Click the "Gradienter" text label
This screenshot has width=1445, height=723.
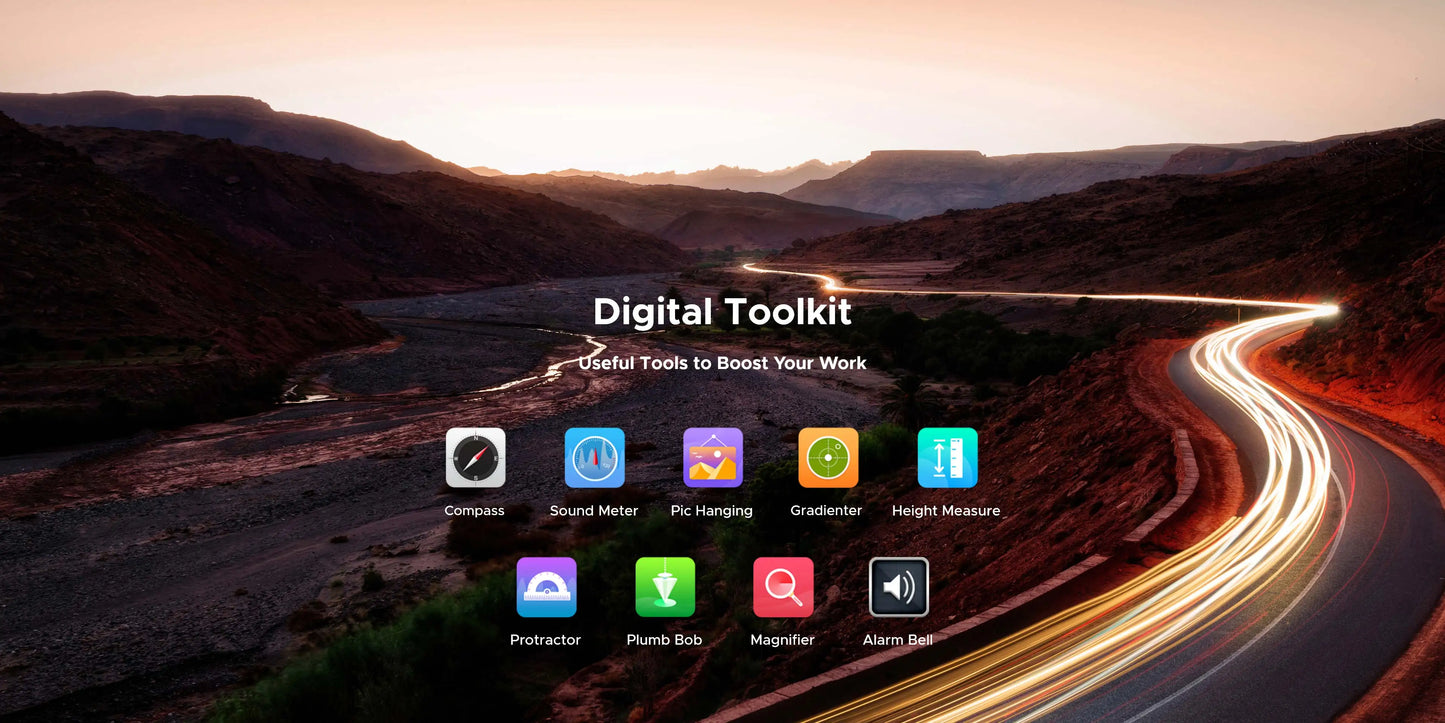pos(826,511)
